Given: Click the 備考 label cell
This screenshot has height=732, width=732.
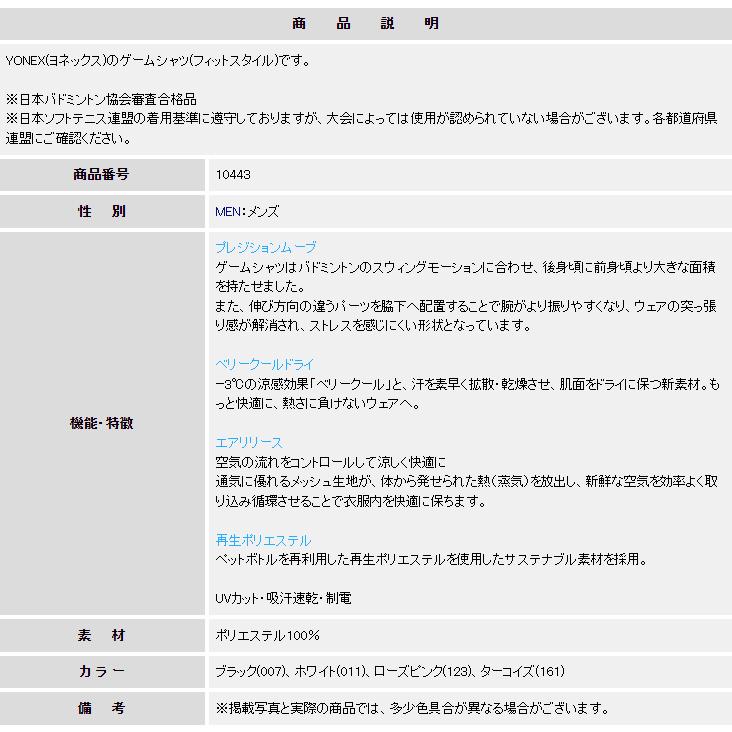Looking at the screenshot, I should (x=102, y=708).
